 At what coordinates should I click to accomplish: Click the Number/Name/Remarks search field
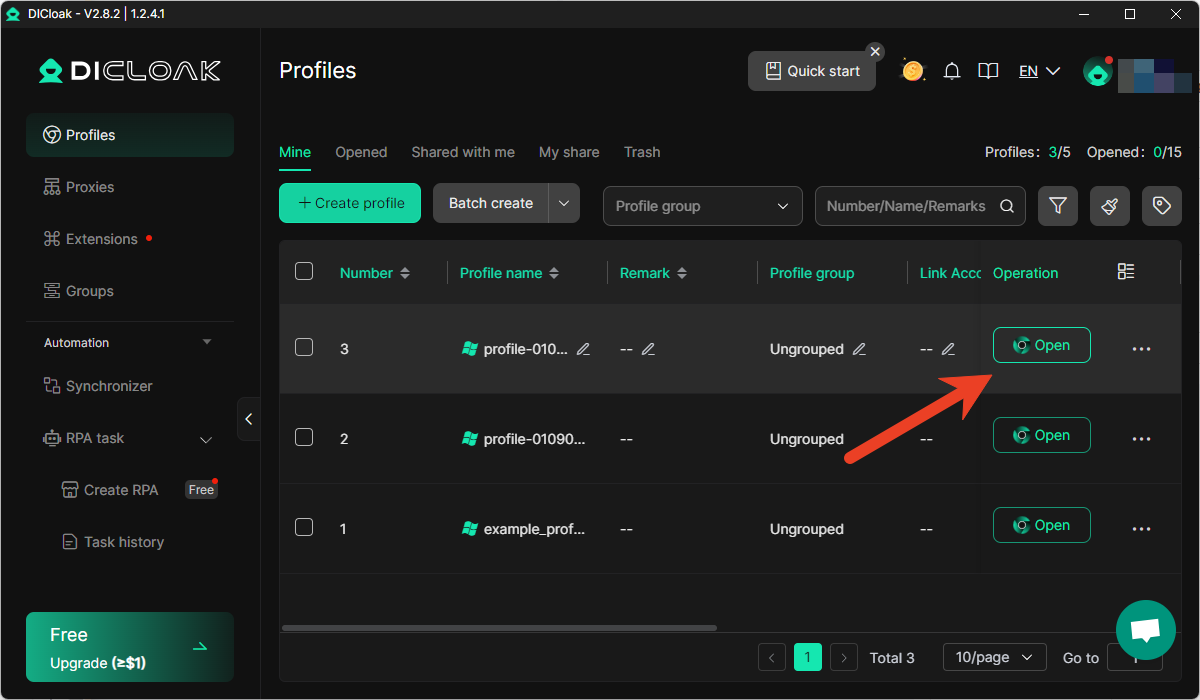906,206
